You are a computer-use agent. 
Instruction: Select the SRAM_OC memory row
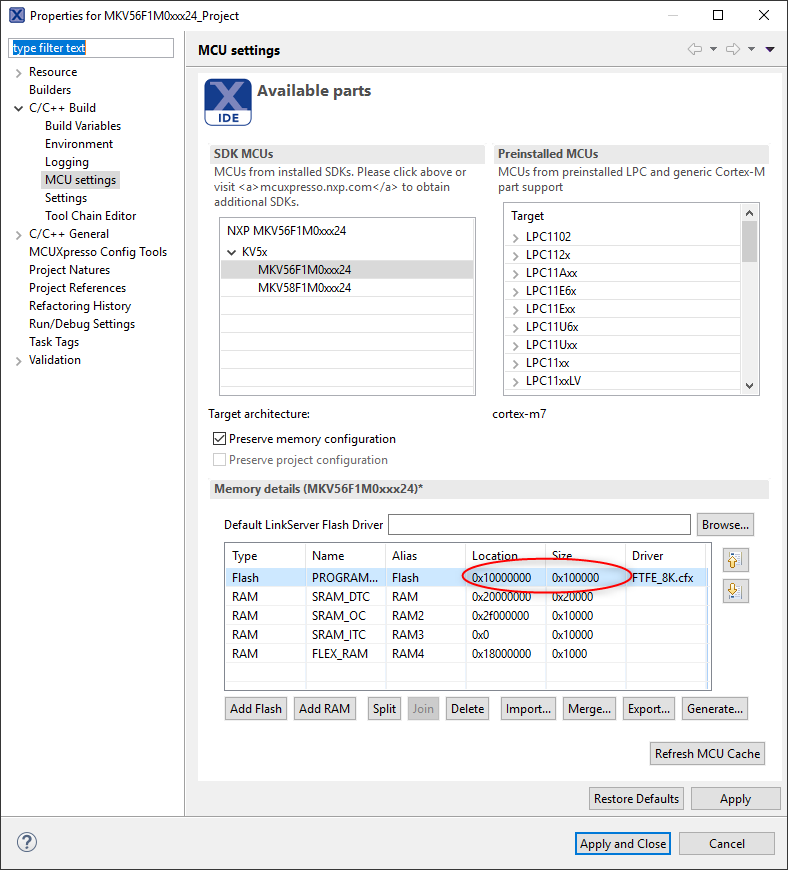pyautogui.click(x=467, y=615)
